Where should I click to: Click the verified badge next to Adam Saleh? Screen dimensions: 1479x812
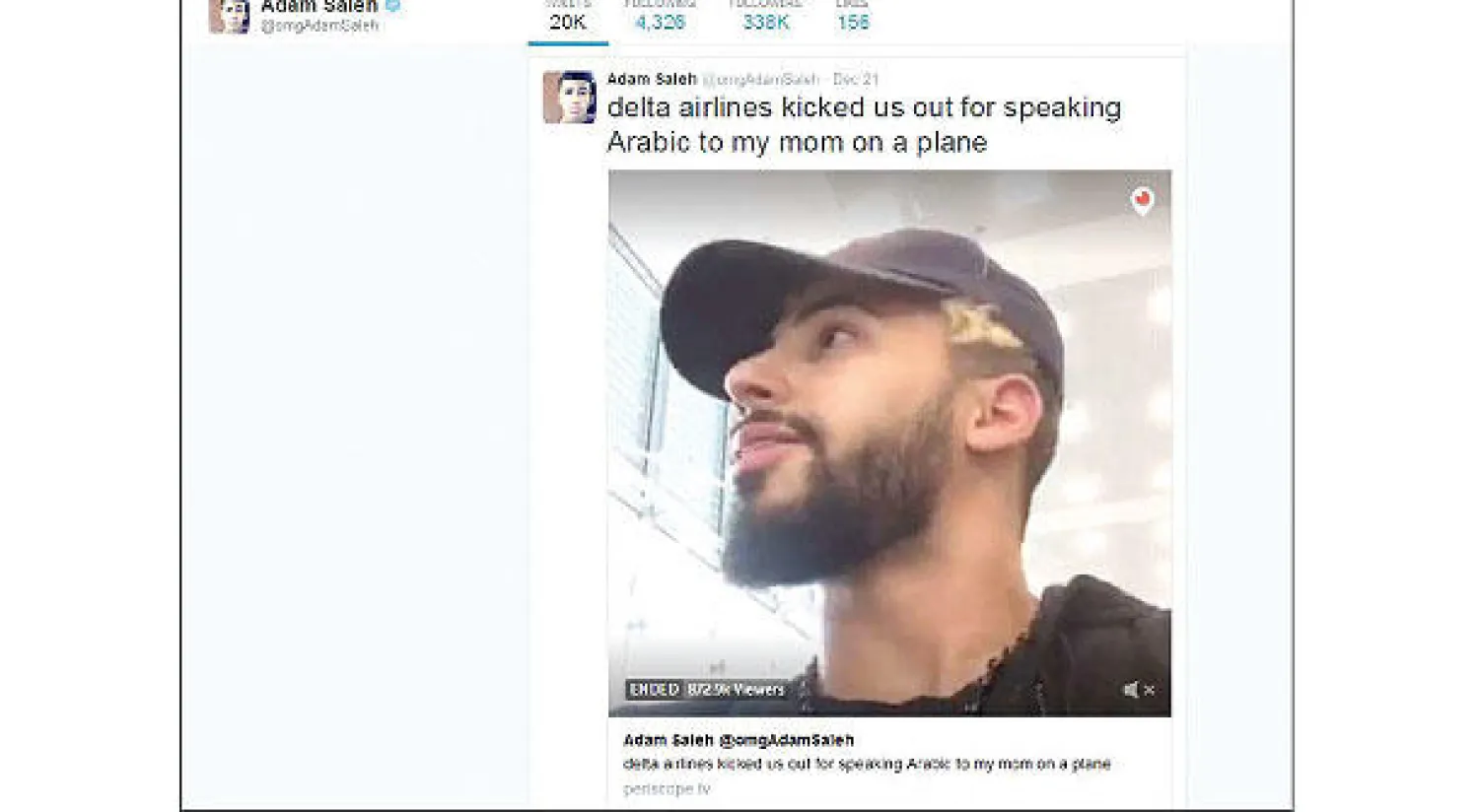[392, 6]
